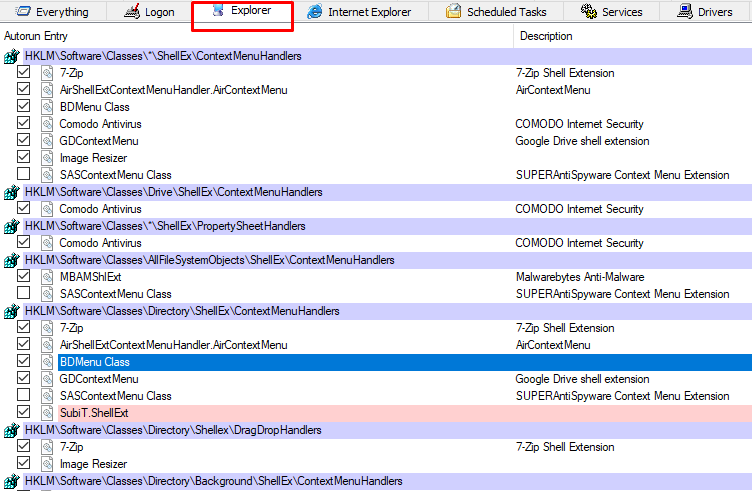Click file icon of GDContextMenu under Directory\ShellEx
The width and height of the screenshot is (752, 491).
pos(47,379)
